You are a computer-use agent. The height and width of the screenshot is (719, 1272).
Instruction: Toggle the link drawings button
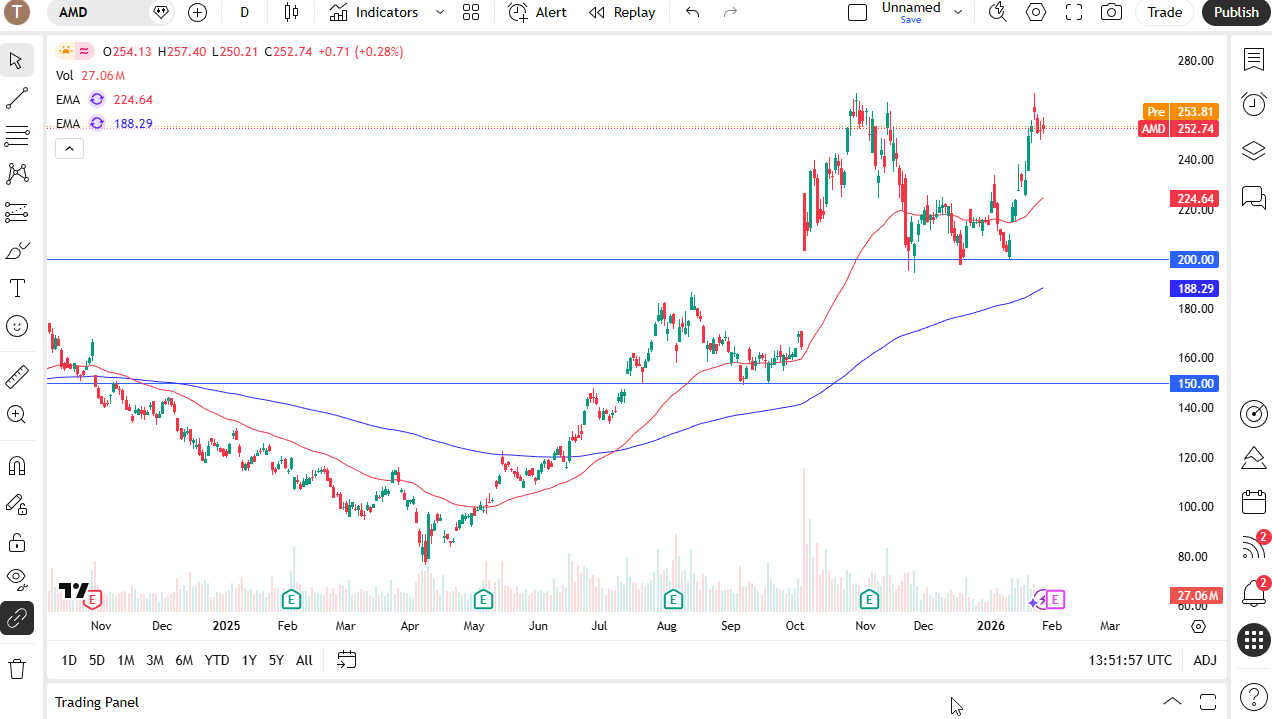coord(17,618)
